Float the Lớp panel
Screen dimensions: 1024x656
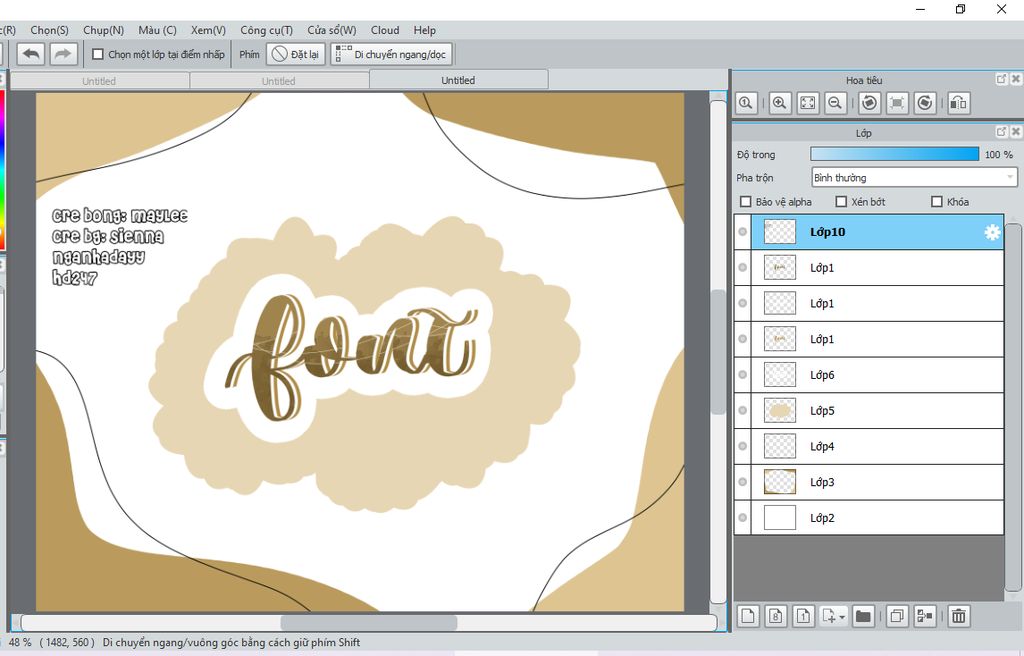pos(1001,132)
